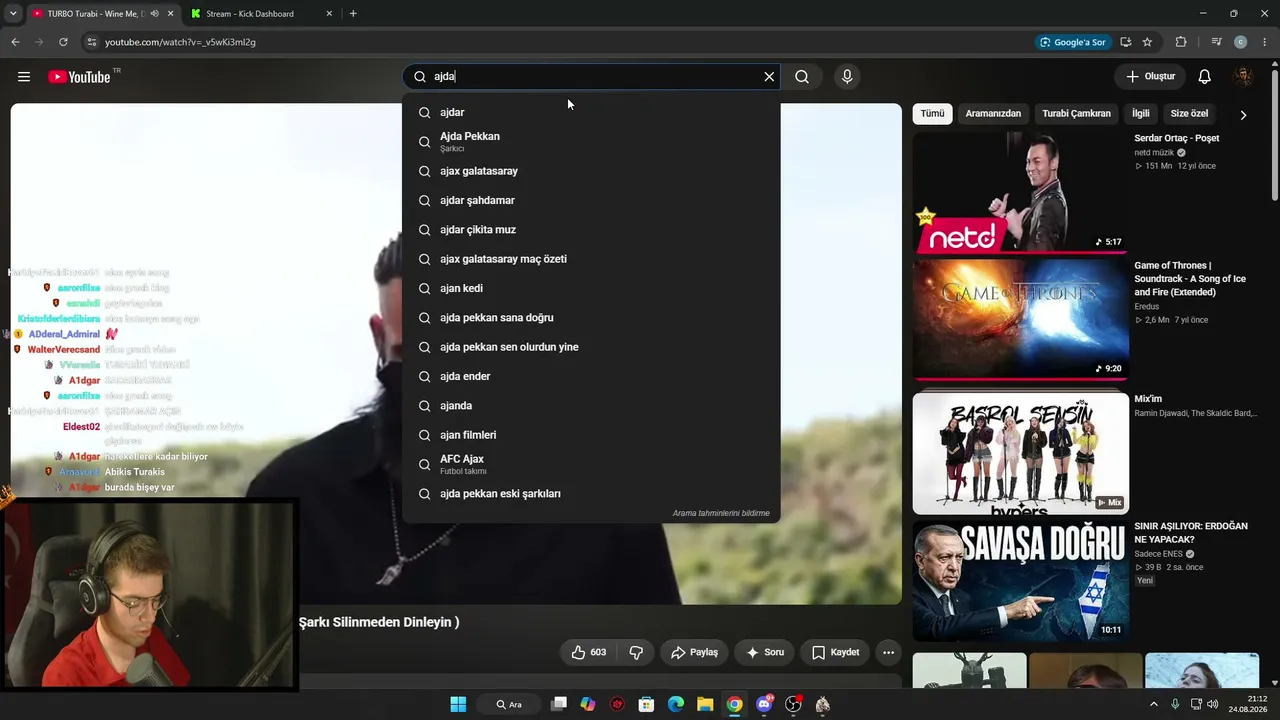The width and height of the screenshot is (1280, 720).
Task: Click the Paylaş share button
Action: pyautogui.click(x=694, y=652)
